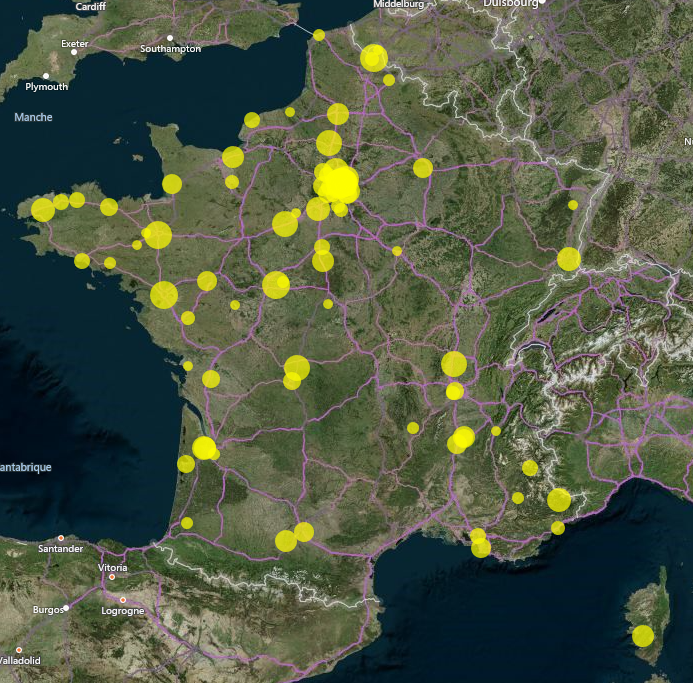This screenshot has width=693, height=683.
Task: Click the Southampton label
Action: tap(171, 49)
